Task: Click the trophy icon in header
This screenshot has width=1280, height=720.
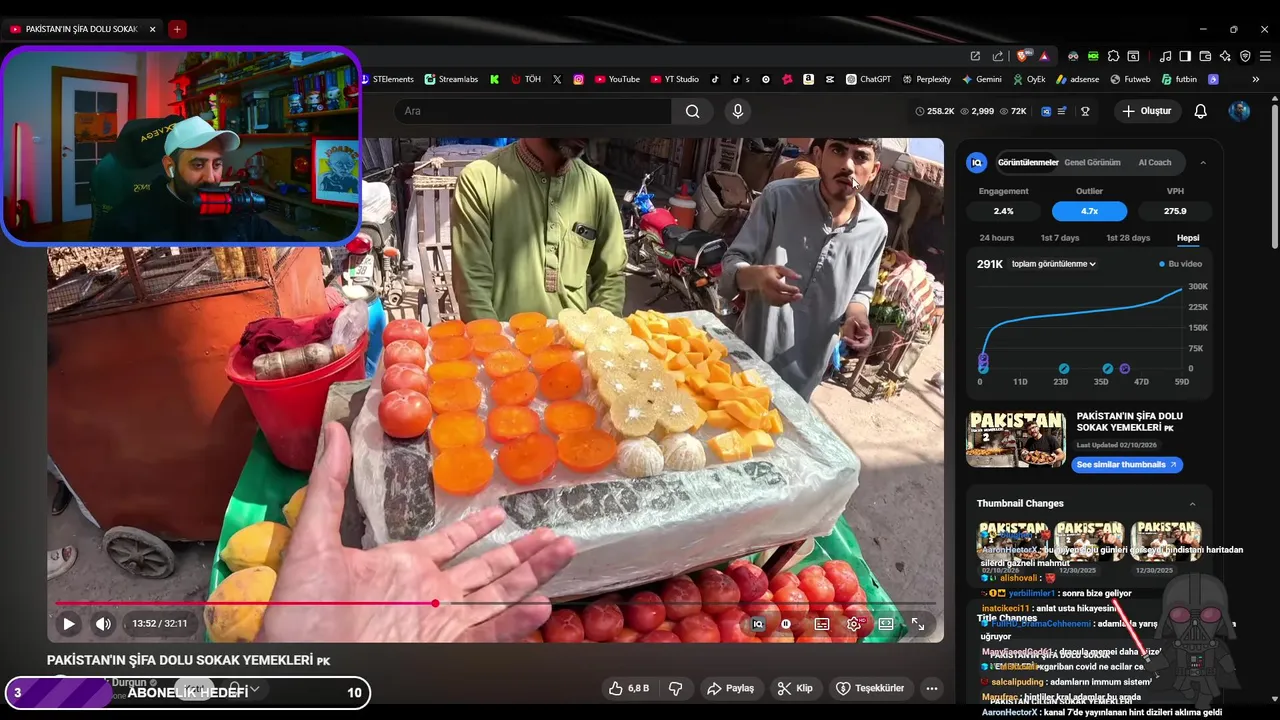Action: click(1085, 111)
